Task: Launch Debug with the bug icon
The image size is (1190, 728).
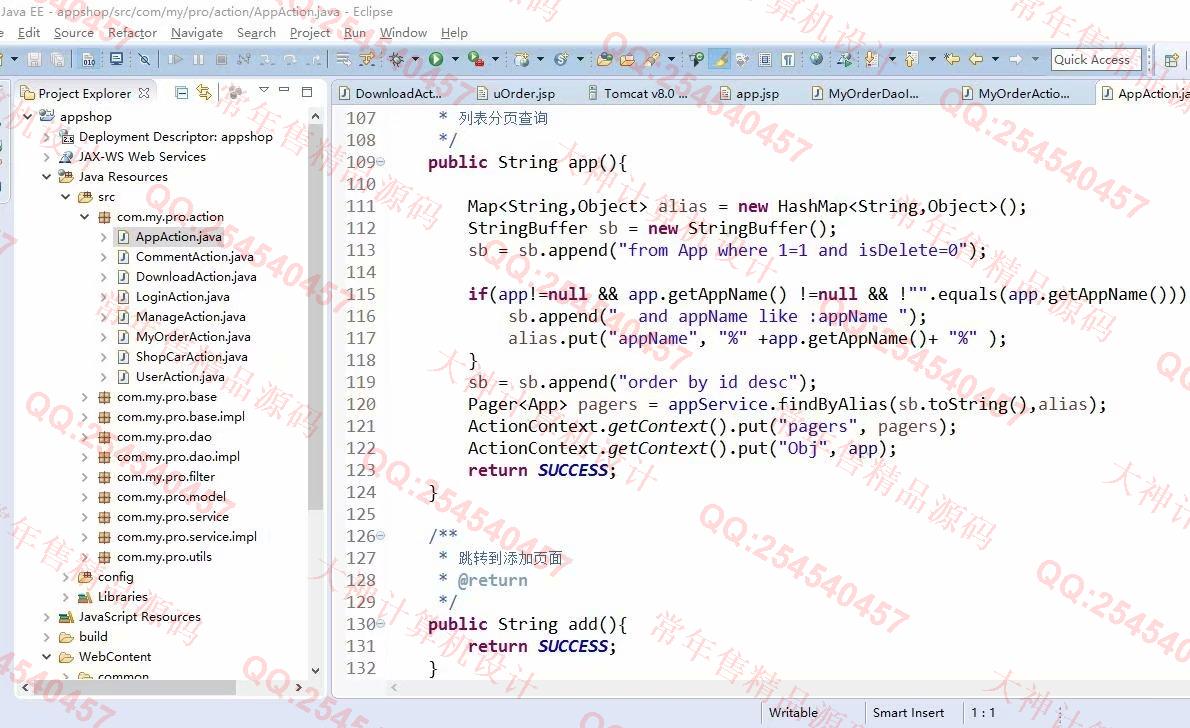Action: point(396,59)
